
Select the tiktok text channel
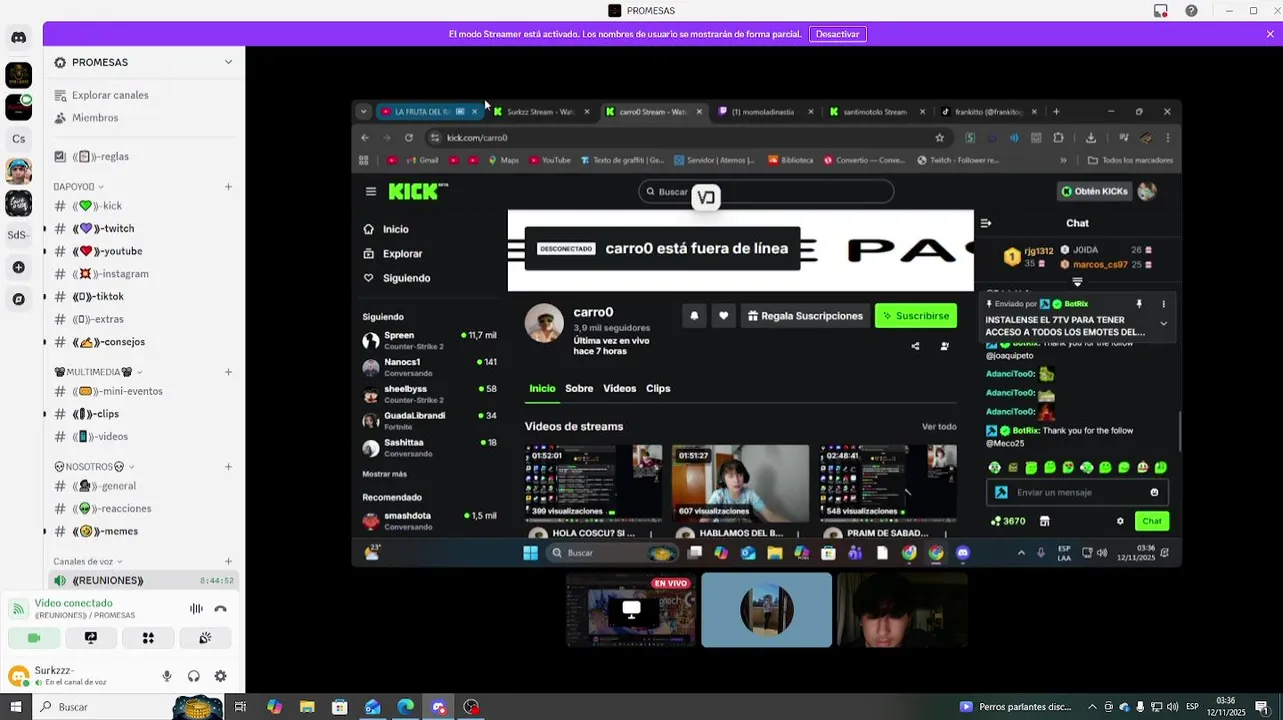click(144, 296)
